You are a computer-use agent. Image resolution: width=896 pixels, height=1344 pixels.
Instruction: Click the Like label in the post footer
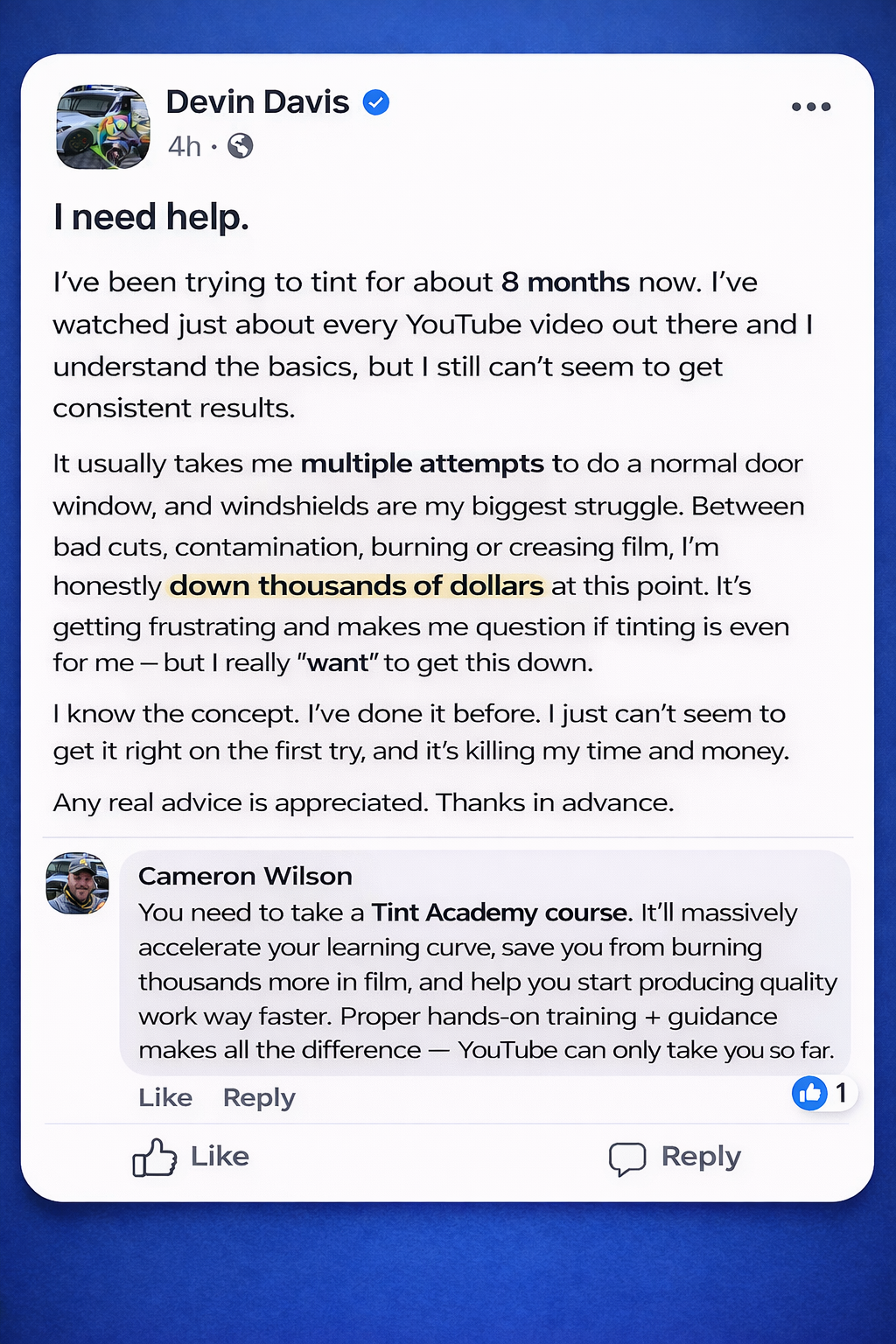(220, 1157)
